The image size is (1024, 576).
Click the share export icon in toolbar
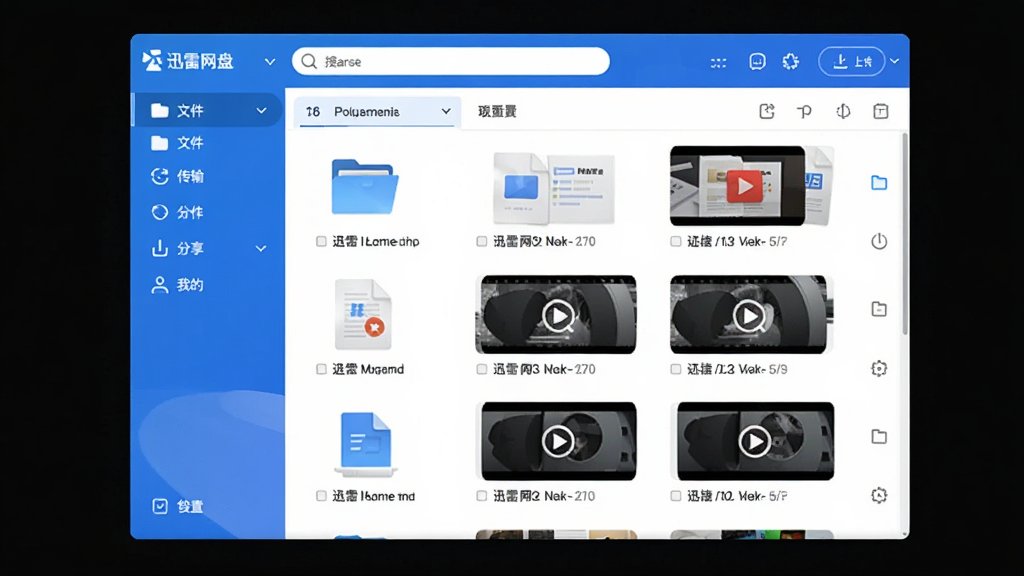(x=767, y=111)
